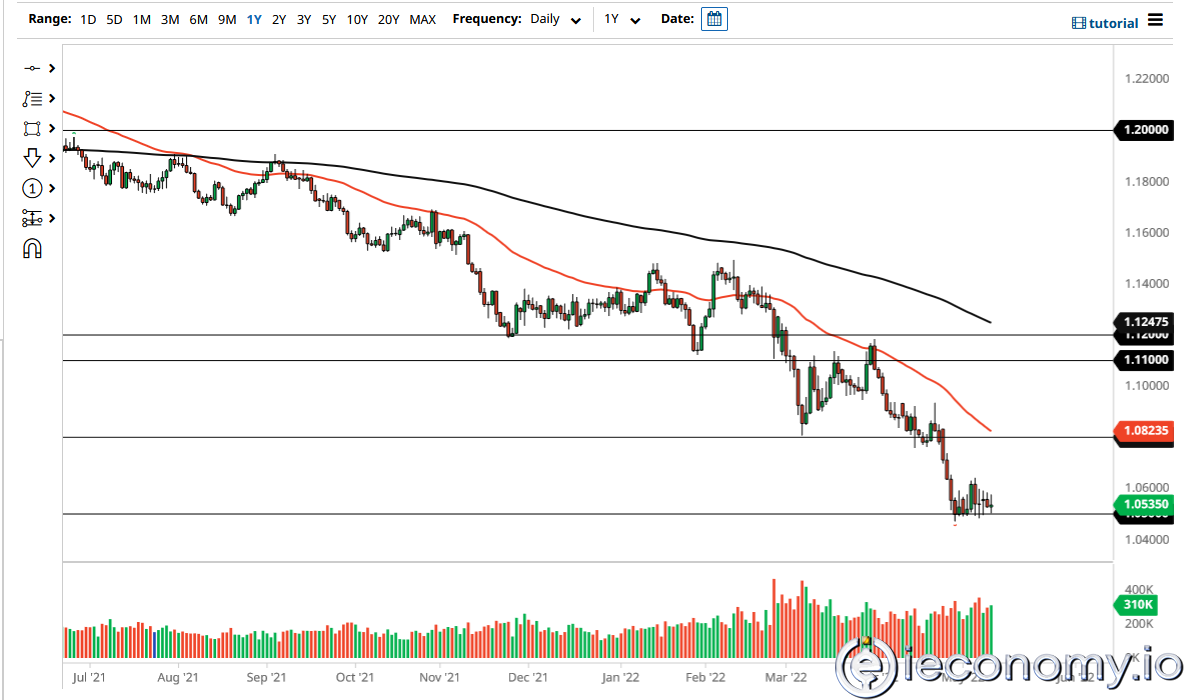Open the 1Y period dropdown beside Frequency

click(618, 18)
